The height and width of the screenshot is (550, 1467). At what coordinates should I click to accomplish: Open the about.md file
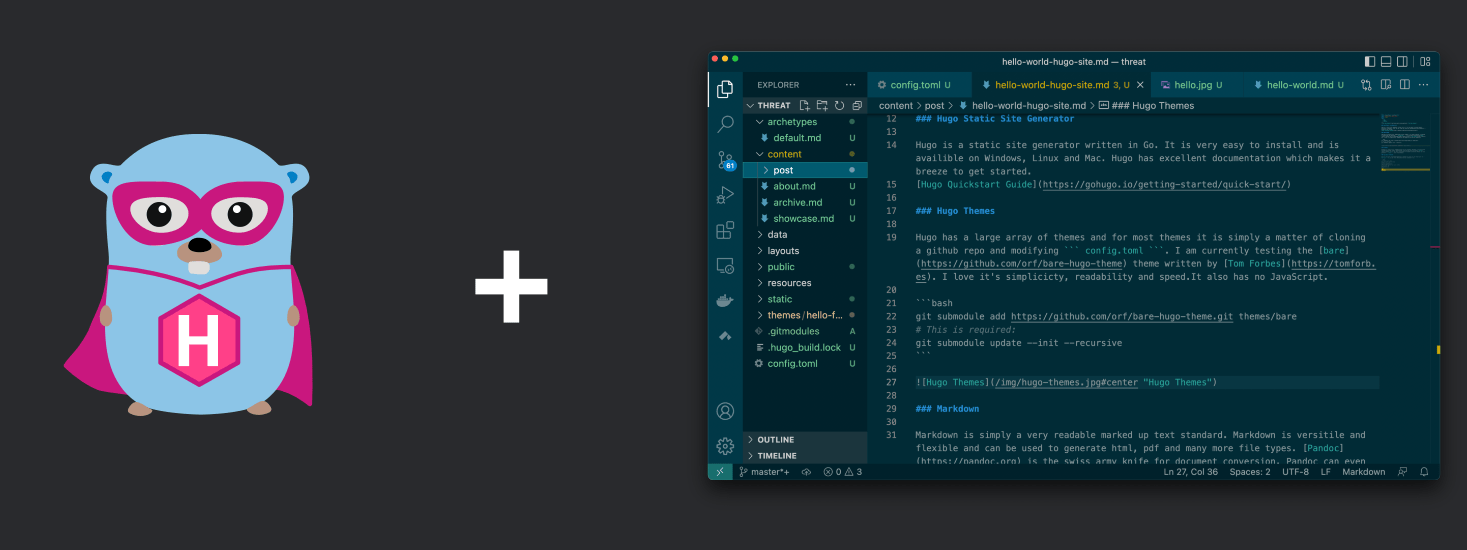coord(805,186)
